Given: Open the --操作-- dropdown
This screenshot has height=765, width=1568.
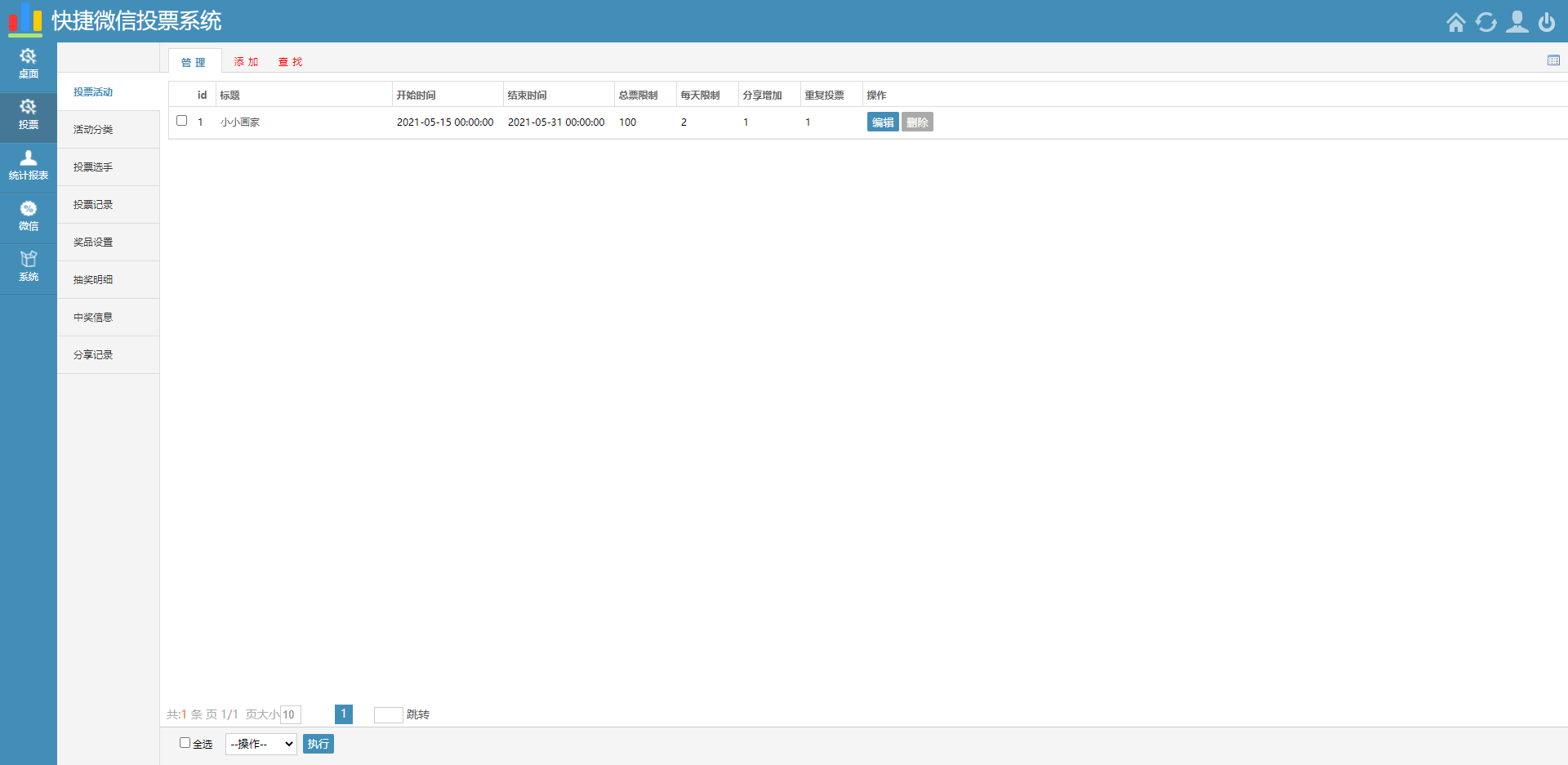Looking at the screenshot, I should pos(261,744).
